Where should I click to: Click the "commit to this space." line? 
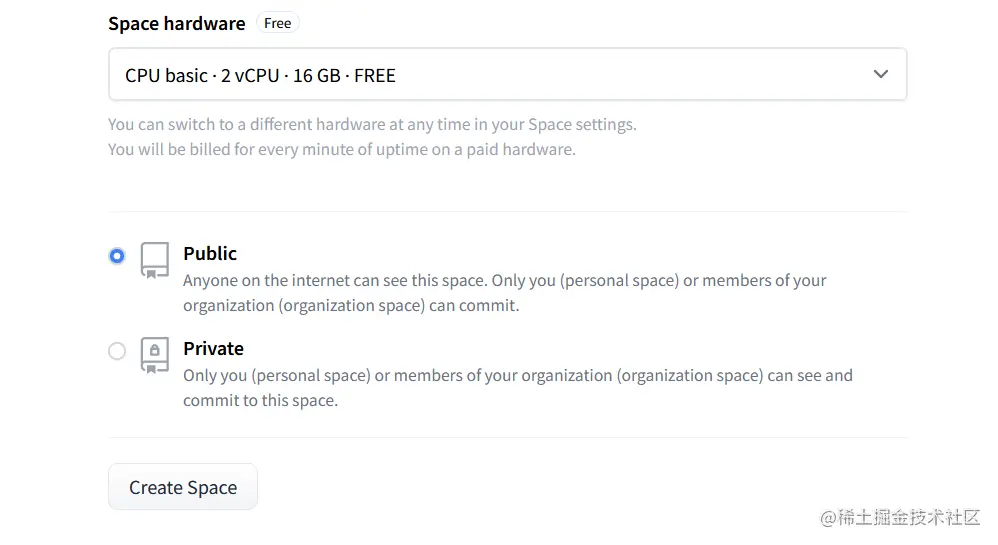pyautogui.click(x=260, y=401)
